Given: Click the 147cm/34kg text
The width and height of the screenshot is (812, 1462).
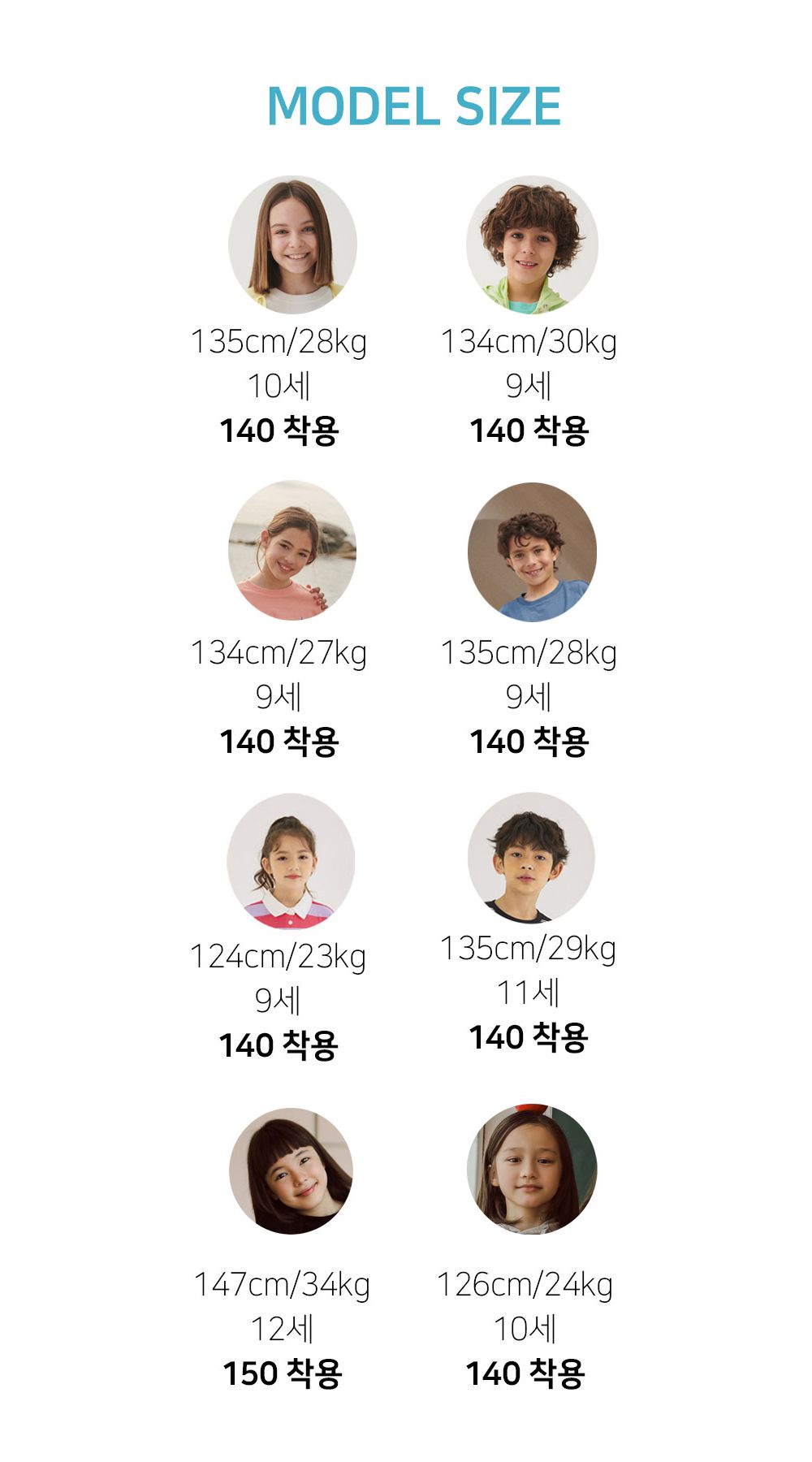Looking at the screenshot, I should point(282,1285).
